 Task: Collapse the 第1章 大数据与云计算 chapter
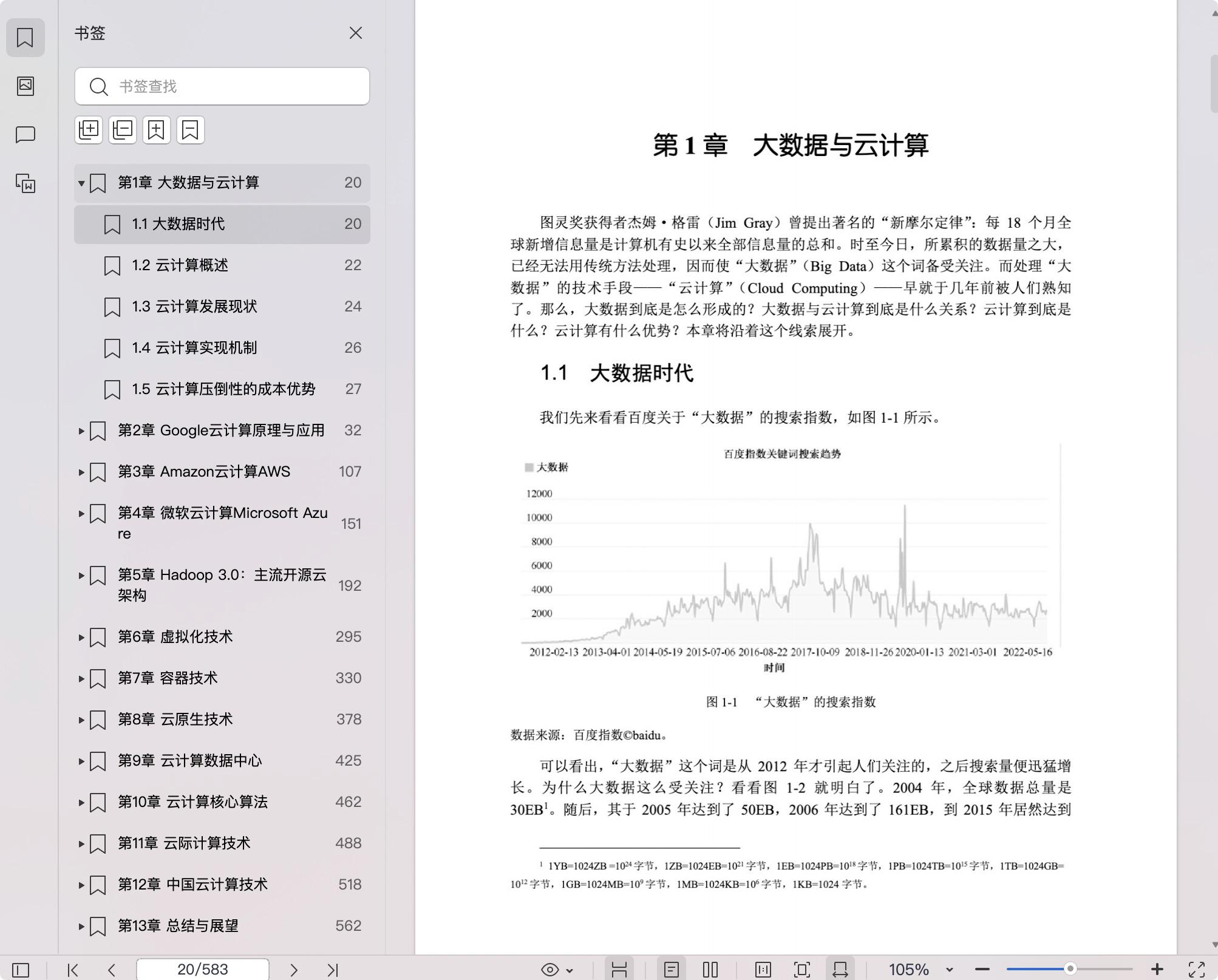tap(81, 183)
